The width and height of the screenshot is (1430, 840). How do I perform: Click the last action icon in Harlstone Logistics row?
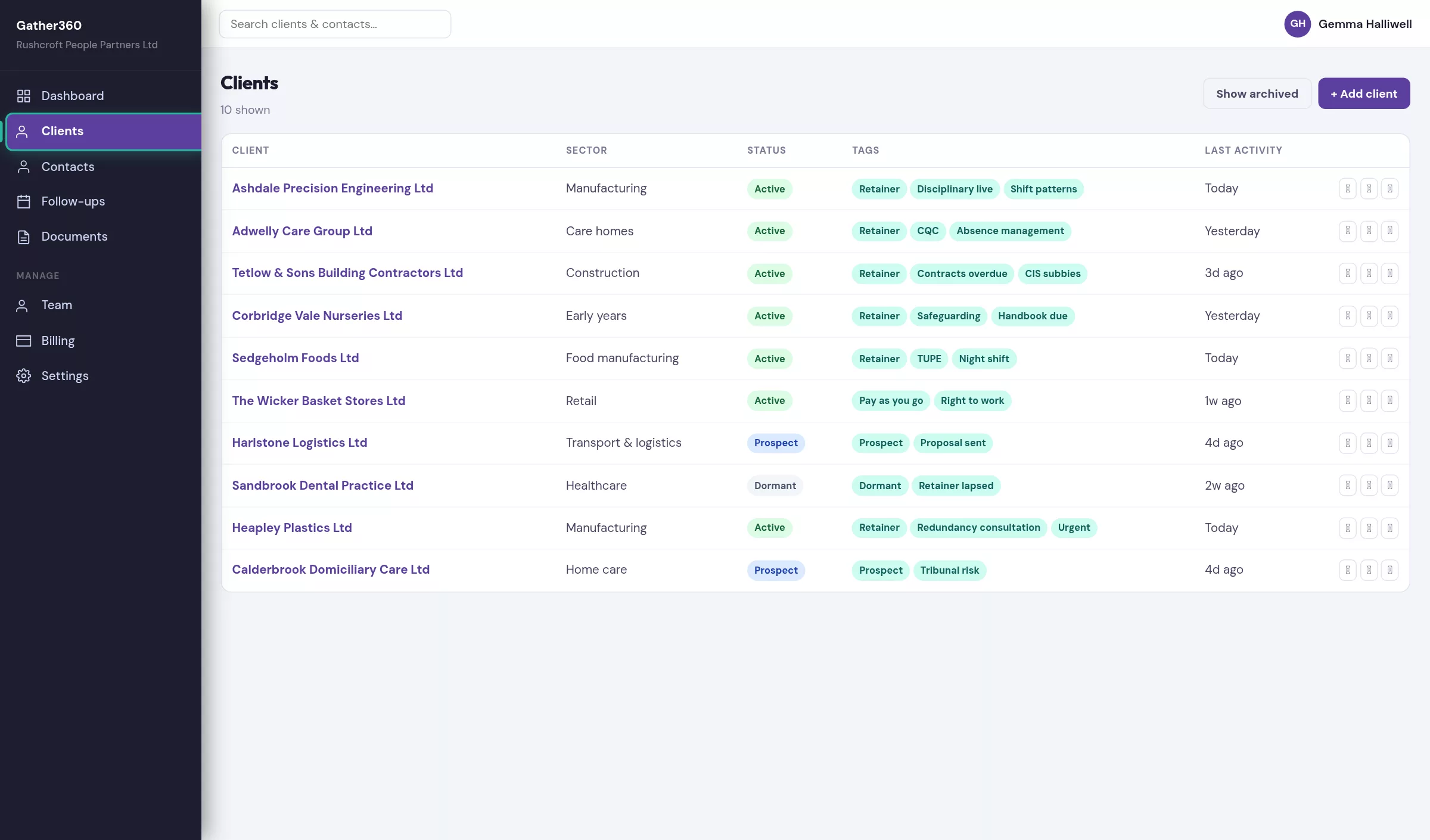tap(1389, 443)
